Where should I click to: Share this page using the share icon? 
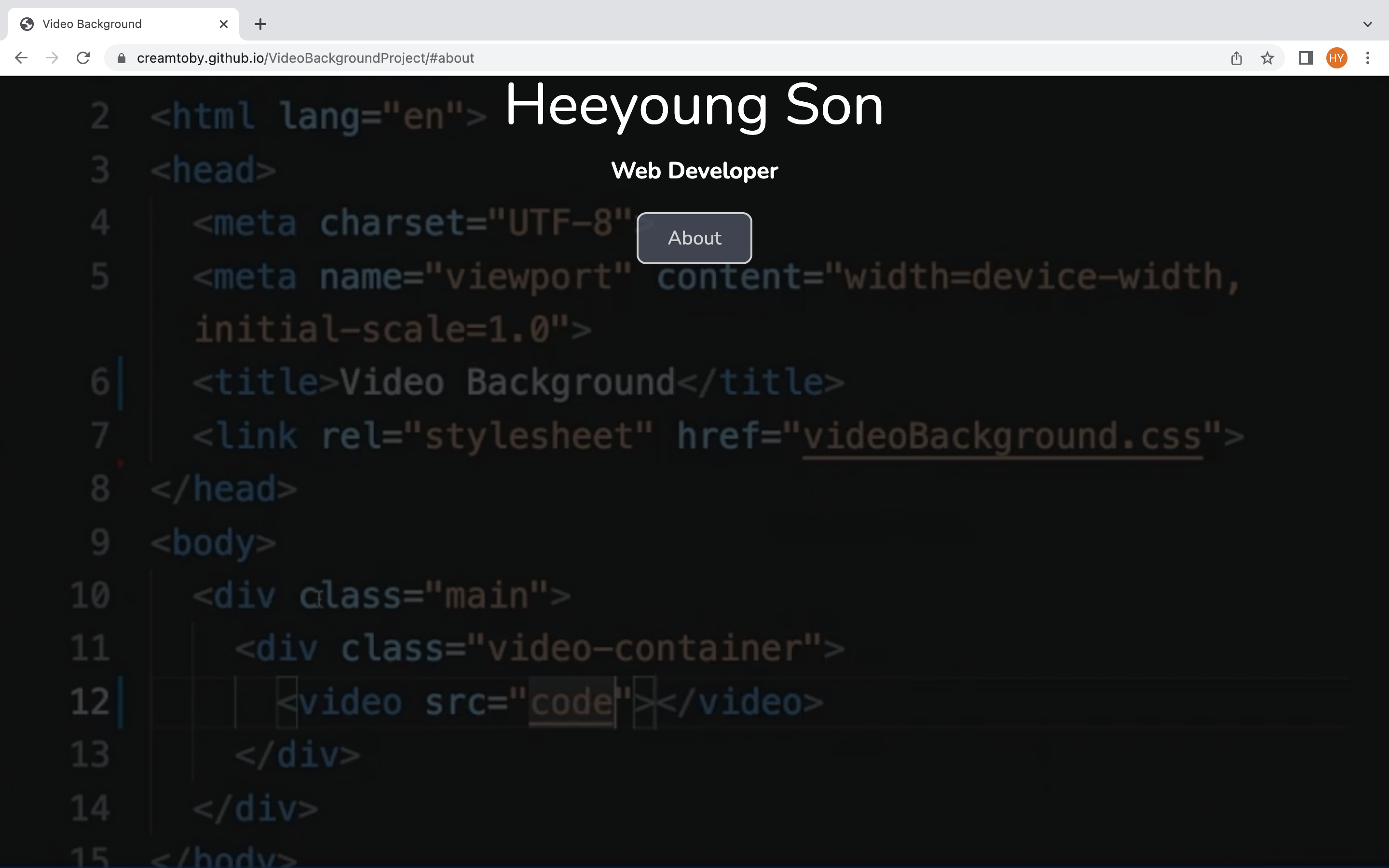click(1236, 58)
